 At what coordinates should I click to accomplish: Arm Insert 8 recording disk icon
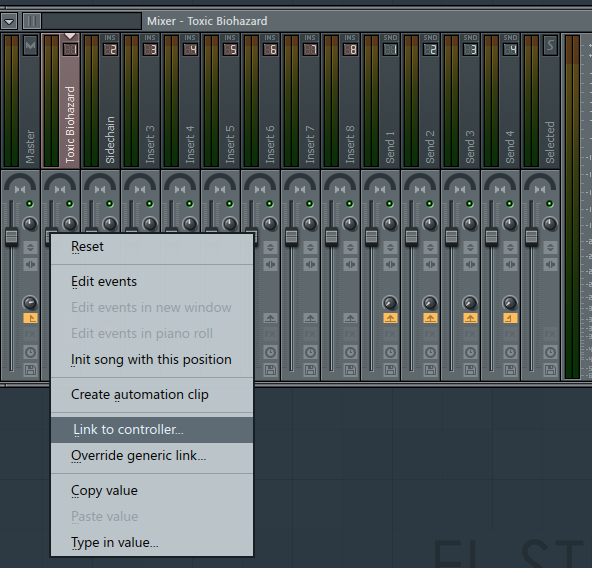tap(350, 370)
